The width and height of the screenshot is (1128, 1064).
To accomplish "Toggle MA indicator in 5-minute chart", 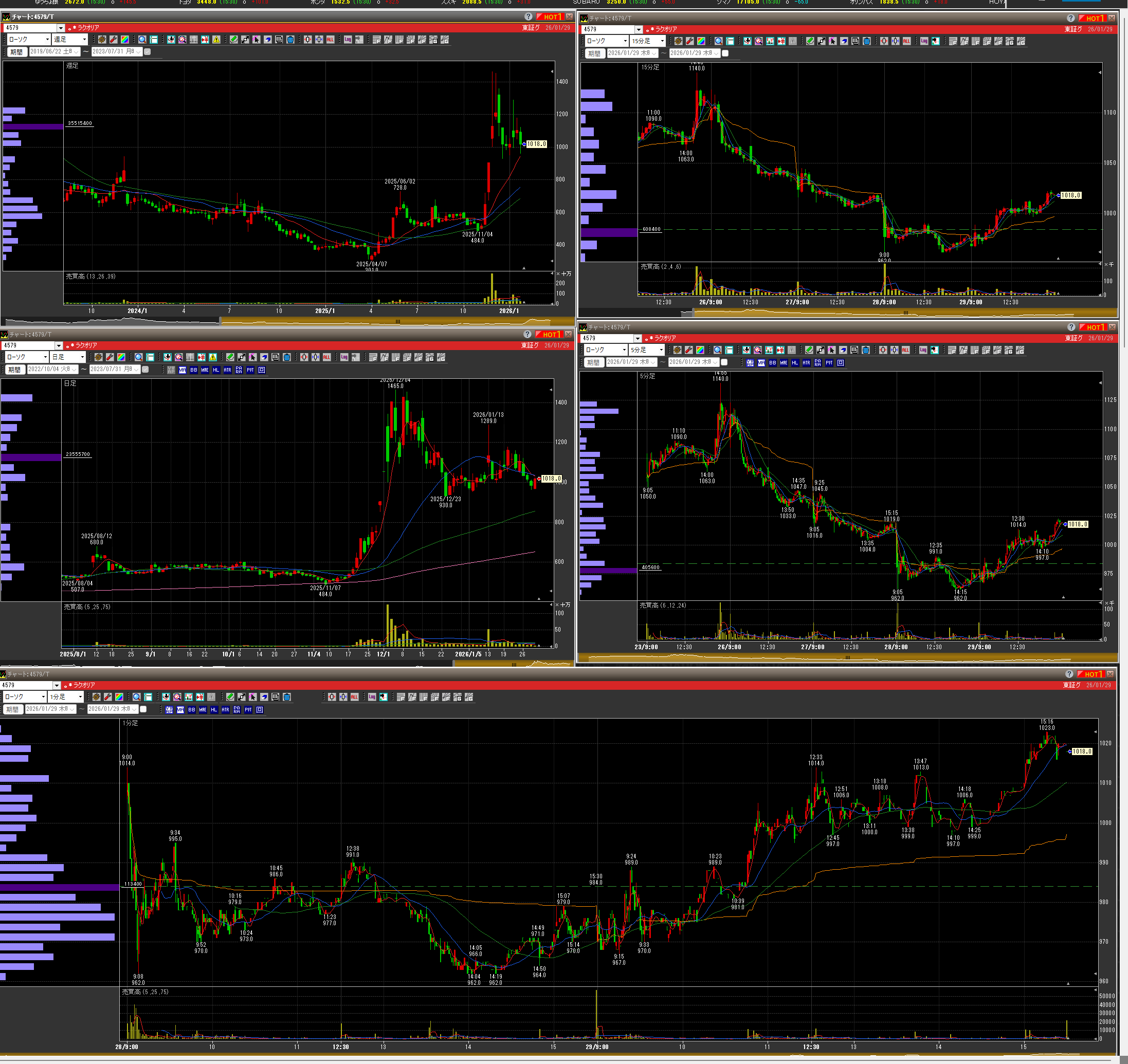I will click(761, 363).
